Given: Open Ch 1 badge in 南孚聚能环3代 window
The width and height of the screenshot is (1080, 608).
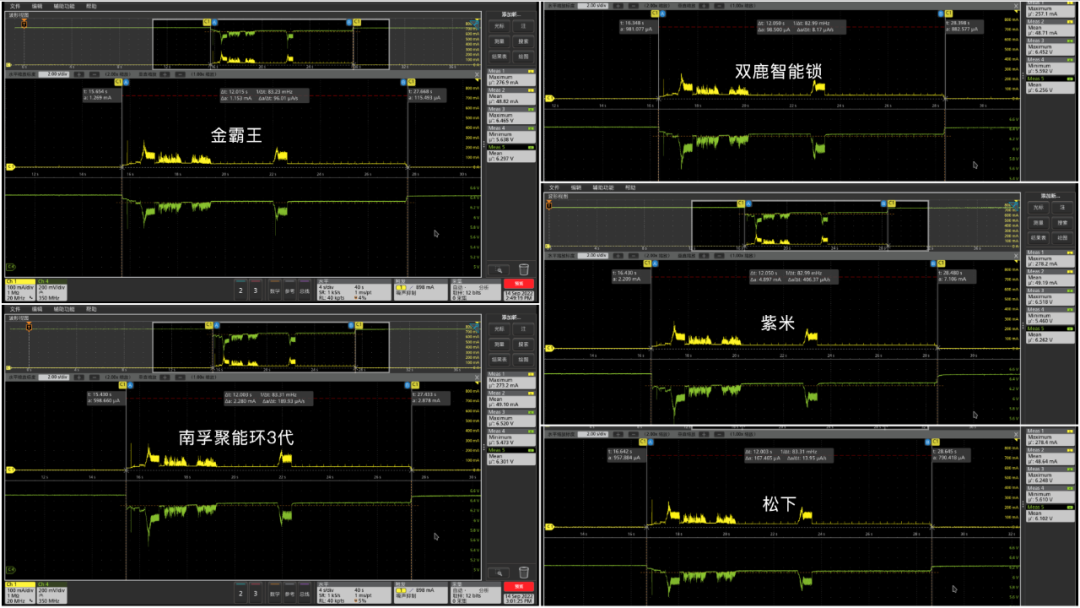Looking at the screenshot, I should (20, 593).
